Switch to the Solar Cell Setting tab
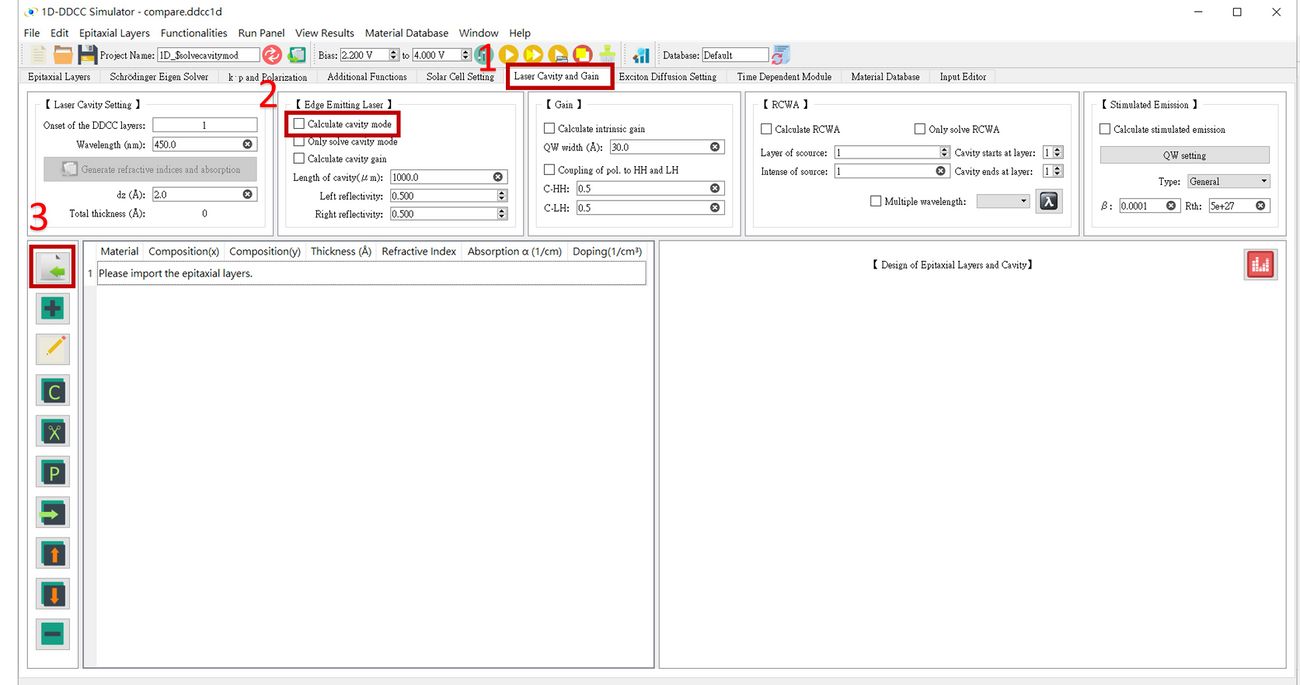Screen dimensions: 1300x685 tap(460, 77)
